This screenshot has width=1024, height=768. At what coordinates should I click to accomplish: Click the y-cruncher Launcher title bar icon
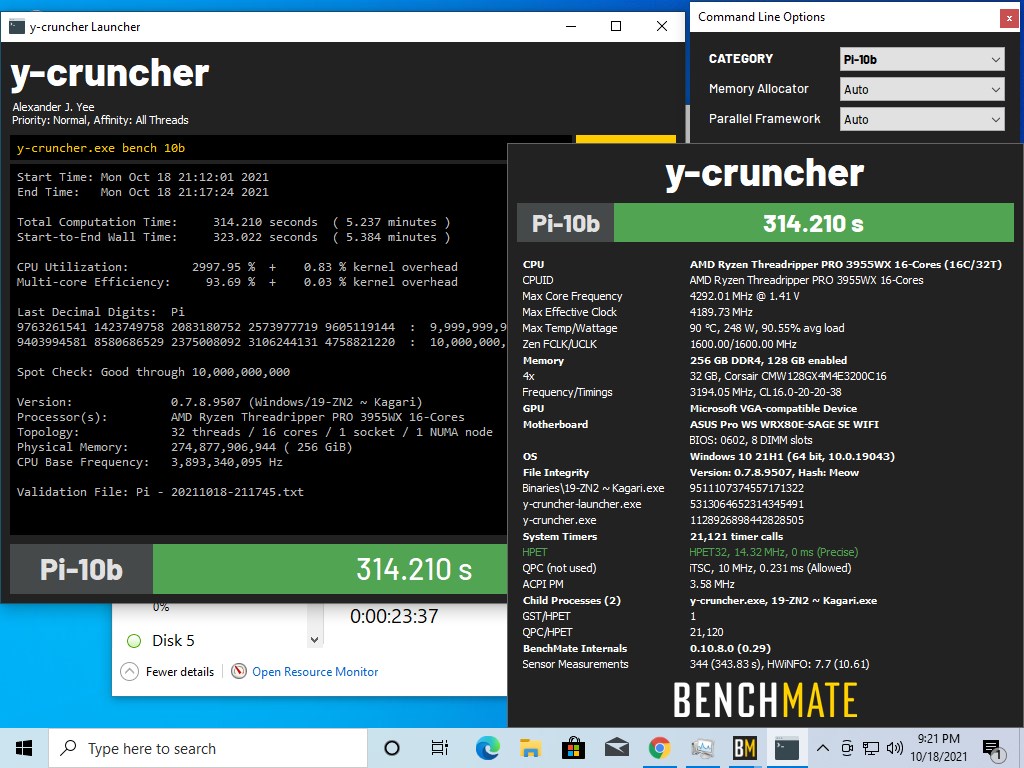17,27
